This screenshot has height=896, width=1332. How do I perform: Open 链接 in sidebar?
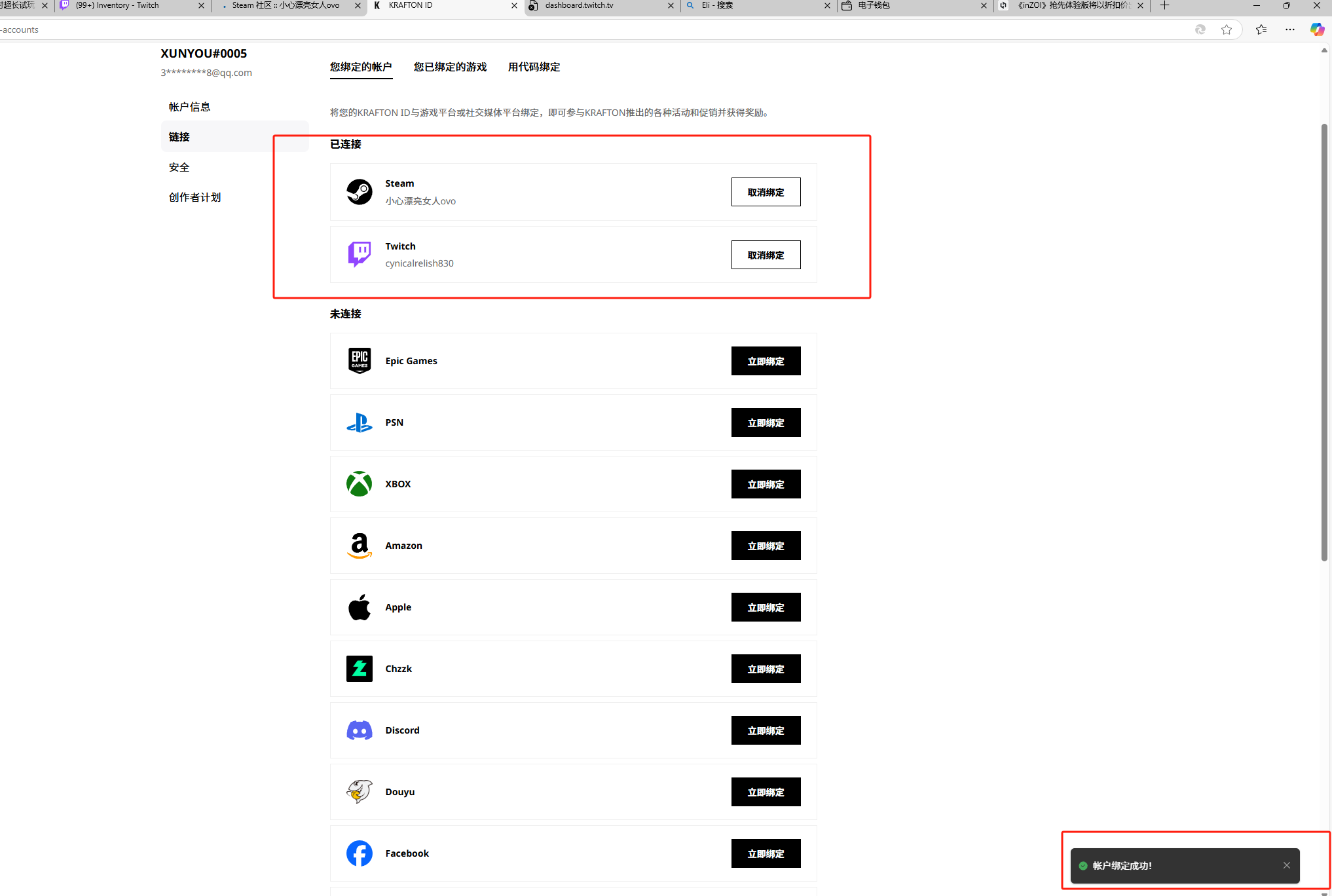point(234,137)
